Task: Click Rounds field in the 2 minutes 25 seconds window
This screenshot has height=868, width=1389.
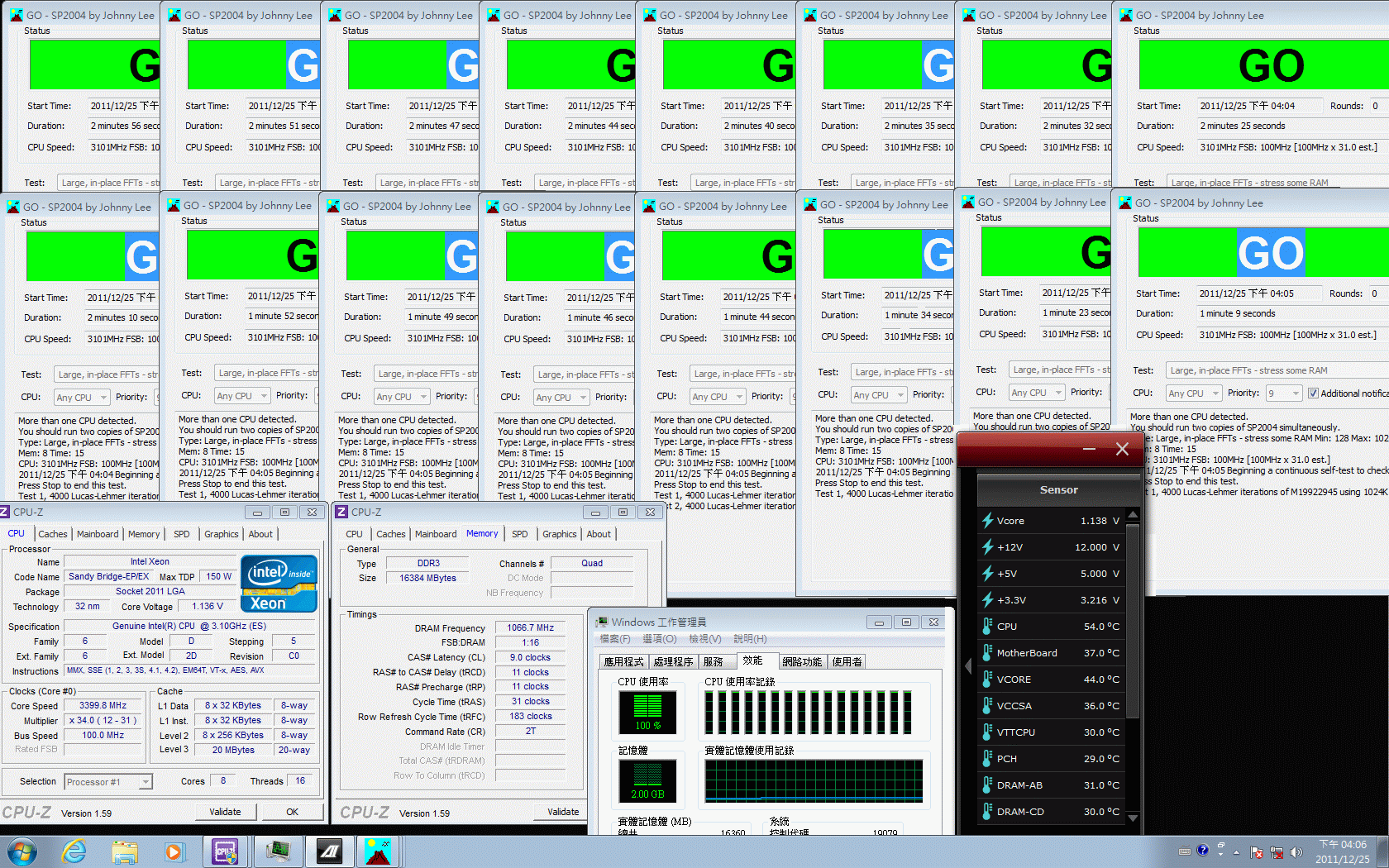Action: click(1379, 106)
